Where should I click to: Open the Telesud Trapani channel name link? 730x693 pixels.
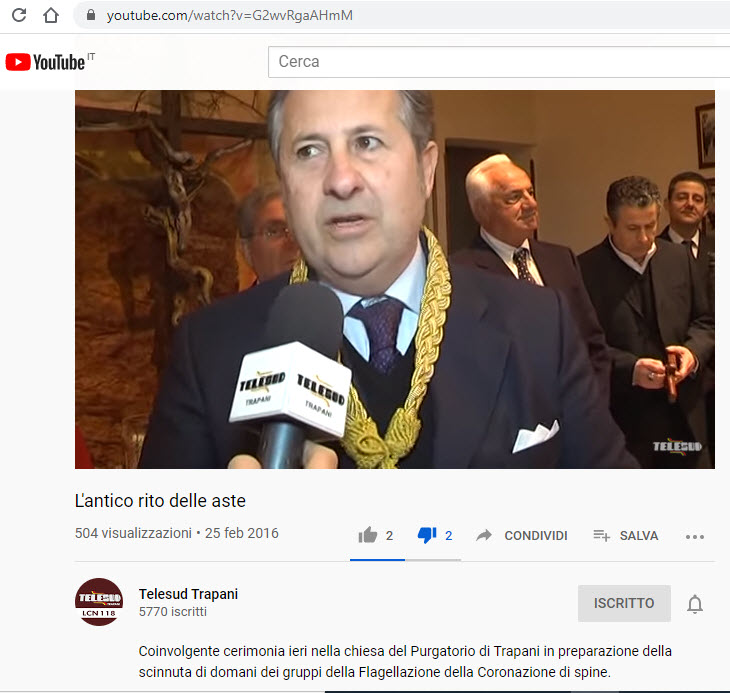[x=188, y=594]
